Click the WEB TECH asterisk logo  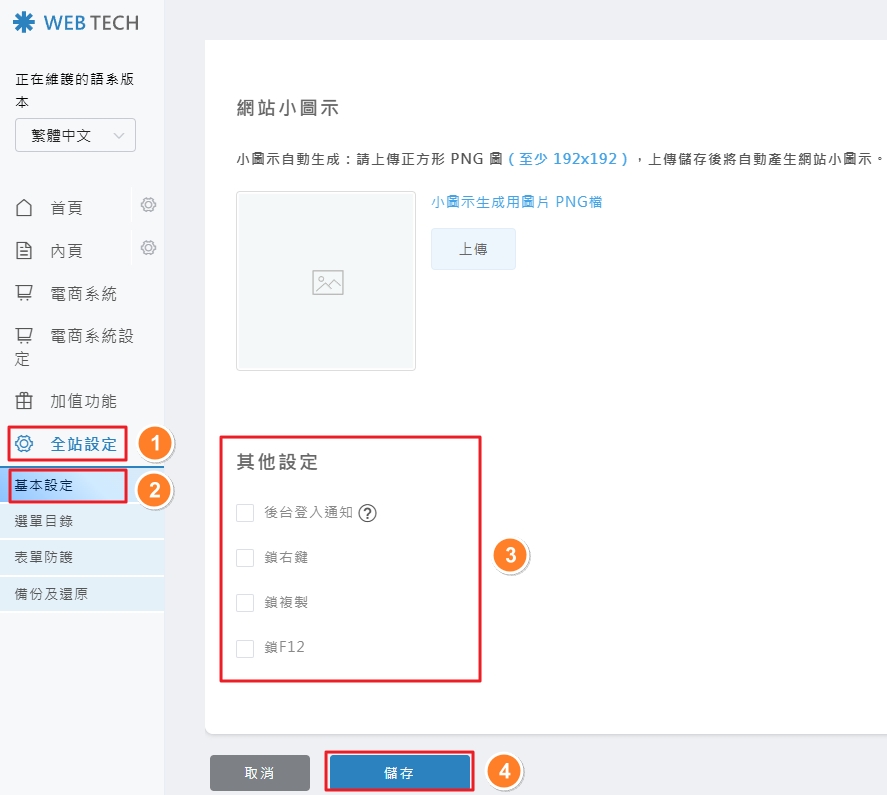pos(22,22)
